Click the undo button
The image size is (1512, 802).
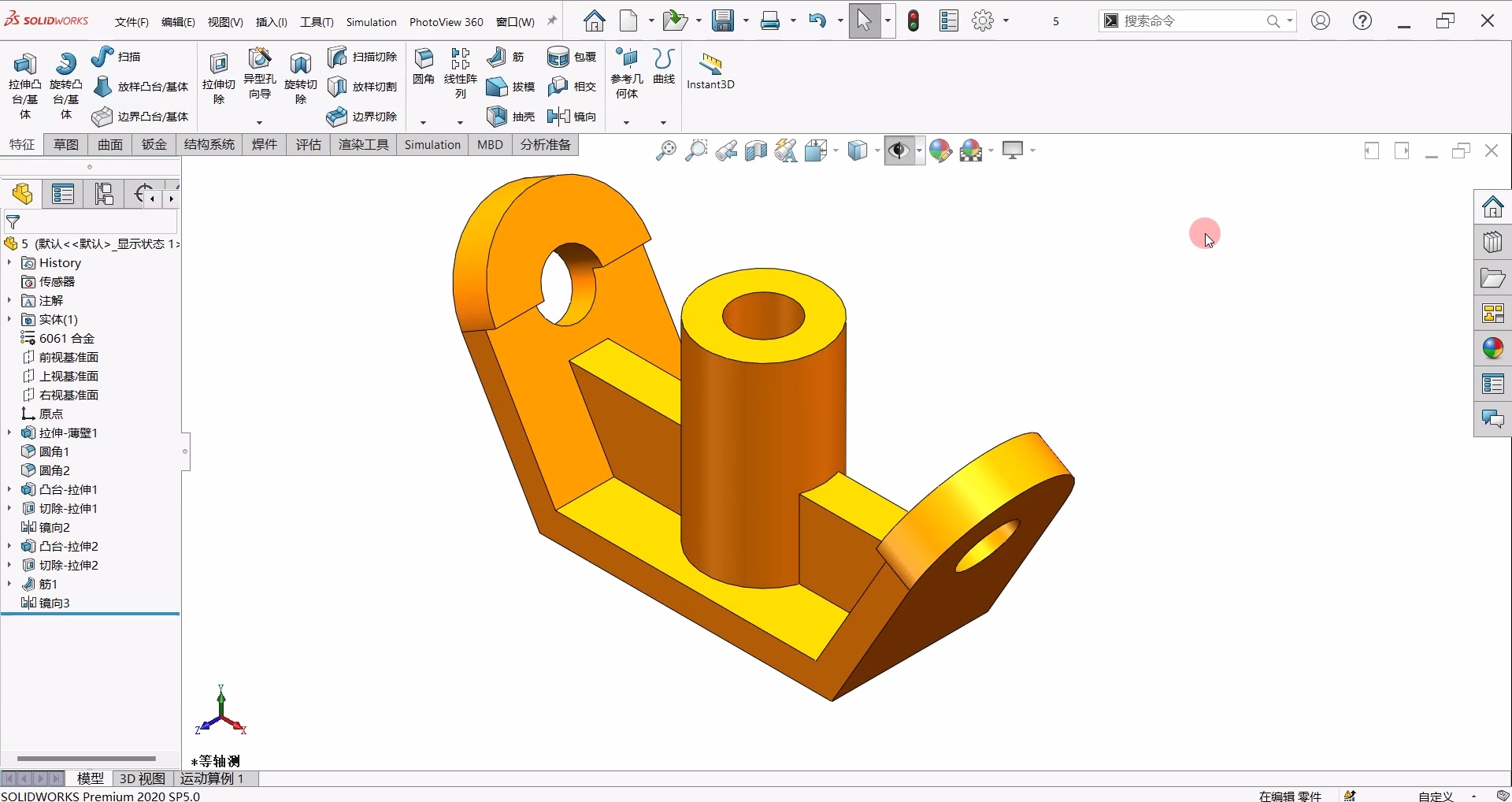click(819, 20)
